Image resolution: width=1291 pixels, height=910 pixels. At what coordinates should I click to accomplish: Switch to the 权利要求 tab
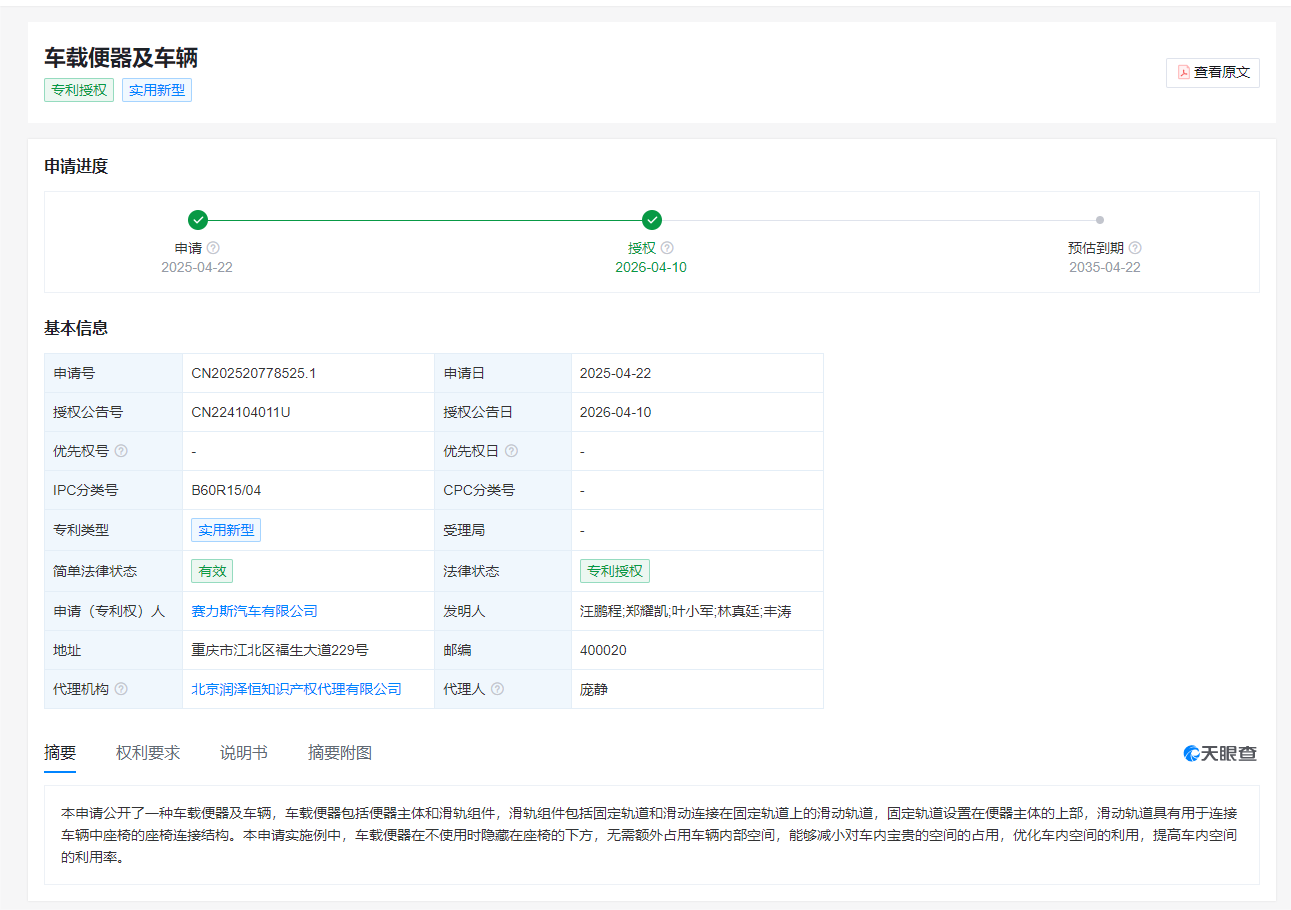(148, 752)
